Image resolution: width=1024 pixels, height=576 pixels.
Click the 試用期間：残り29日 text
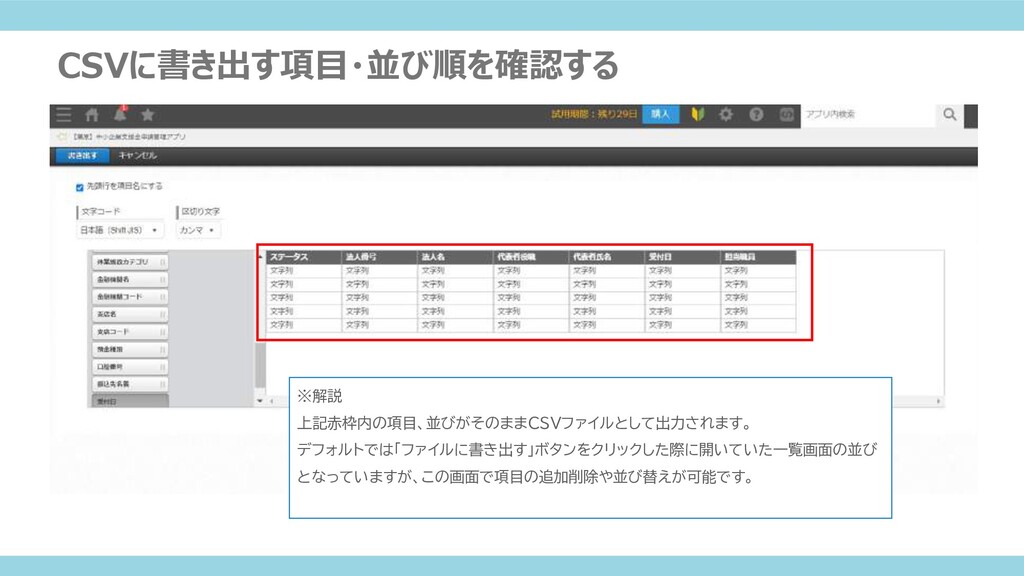[x=594, y=114]
